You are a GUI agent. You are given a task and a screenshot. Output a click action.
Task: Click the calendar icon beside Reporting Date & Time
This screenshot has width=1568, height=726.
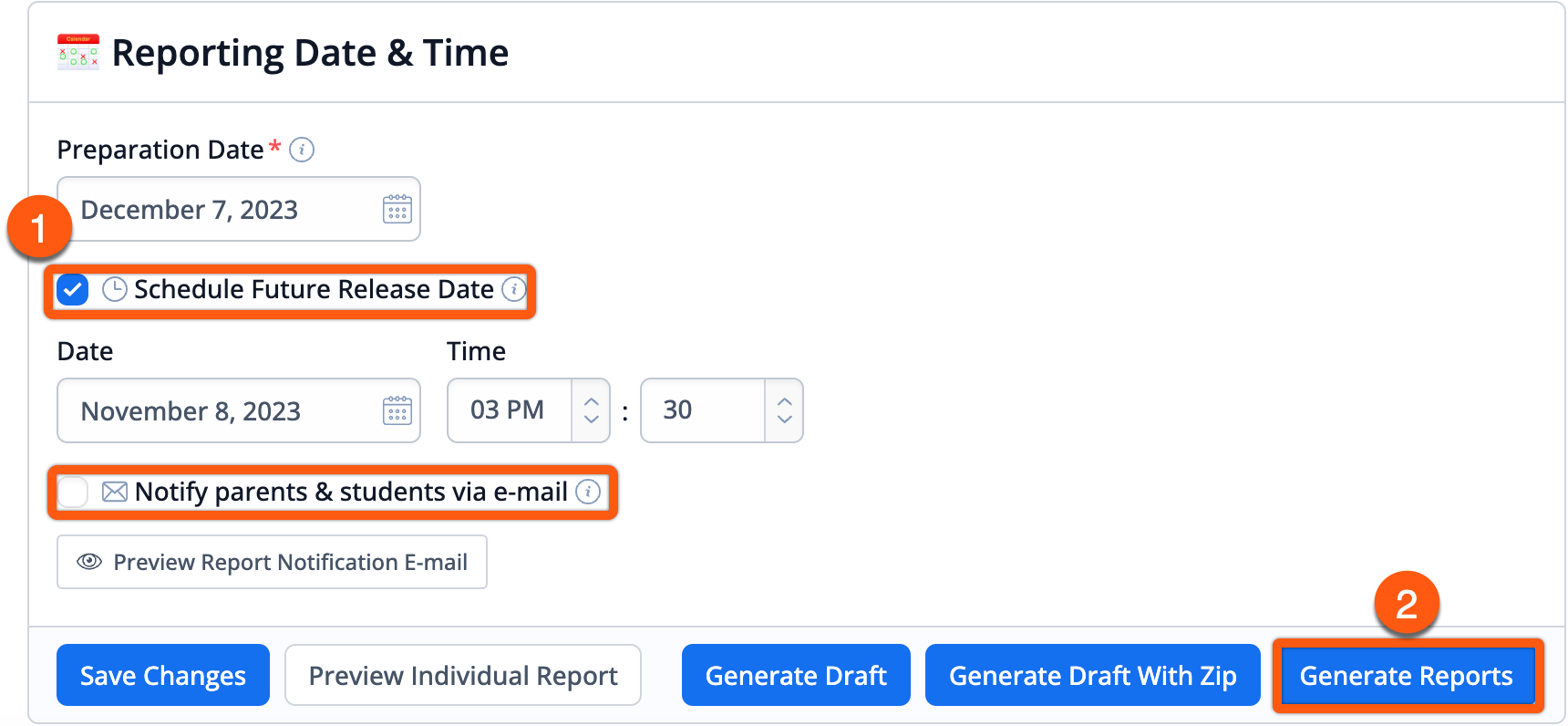point(78,52)
